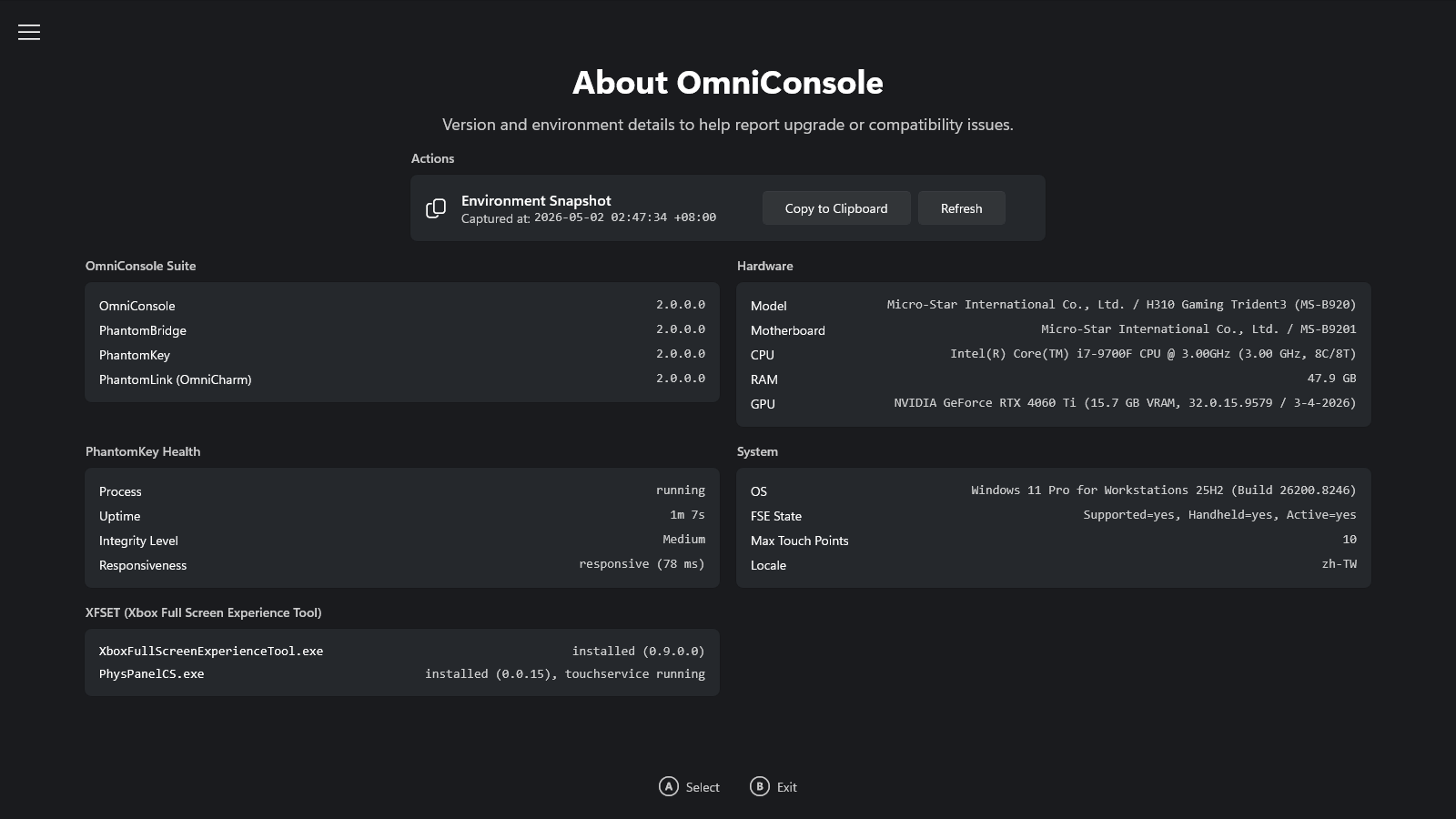Click XboxFullScreenExperienceTool.exe entry
The height and width of the screenshot is (819, 1456).
coord(211,652)
